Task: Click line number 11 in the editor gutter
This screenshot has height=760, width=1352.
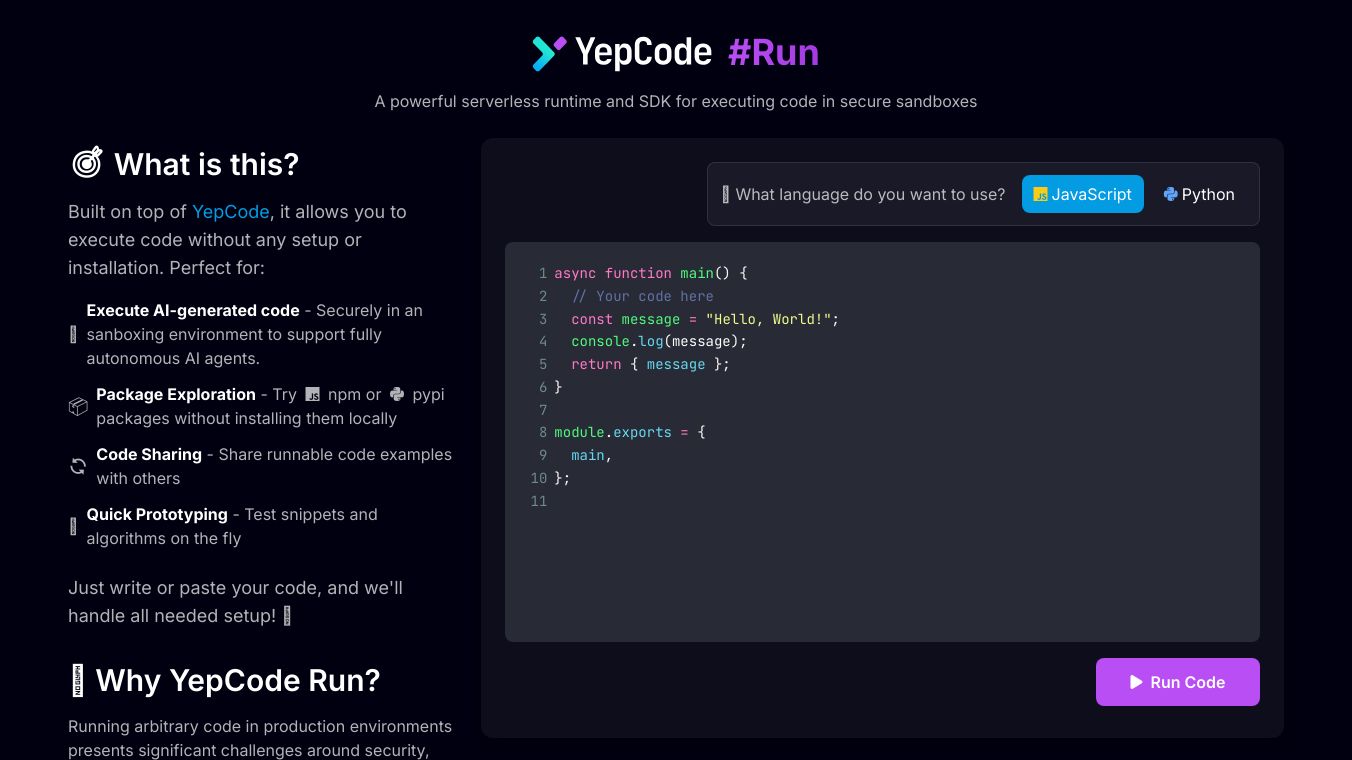Action: [x=539, y=501]
